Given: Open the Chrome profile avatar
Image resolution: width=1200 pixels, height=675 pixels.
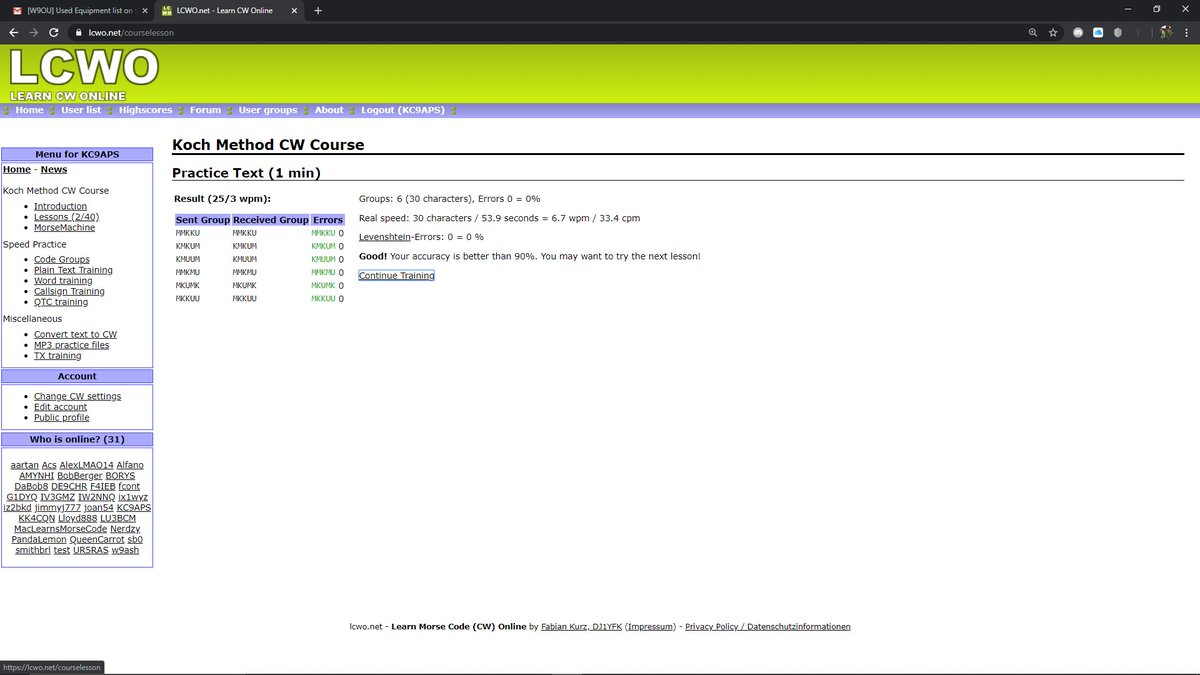Looking at the screenshot, I should (x=1166, y=32).
